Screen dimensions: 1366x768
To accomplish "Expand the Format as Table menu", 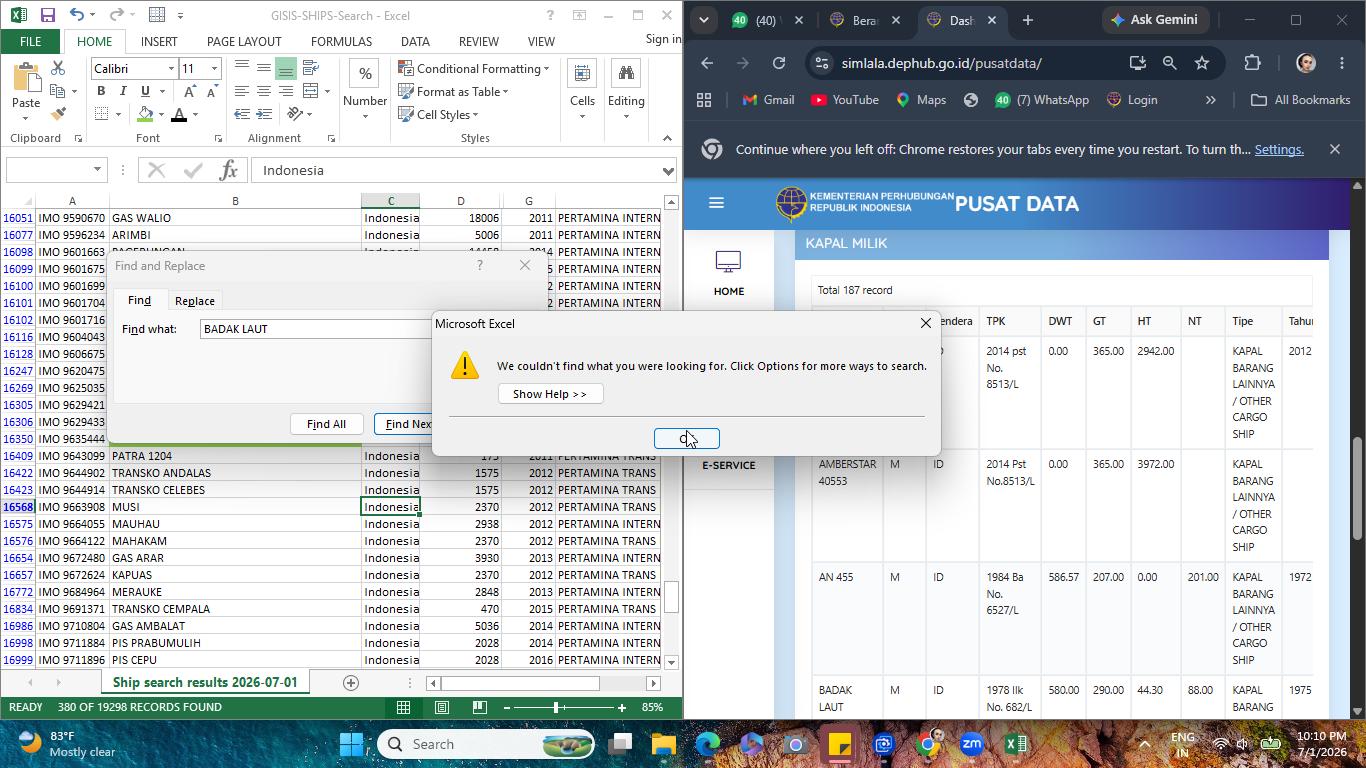I will [454, 91].
